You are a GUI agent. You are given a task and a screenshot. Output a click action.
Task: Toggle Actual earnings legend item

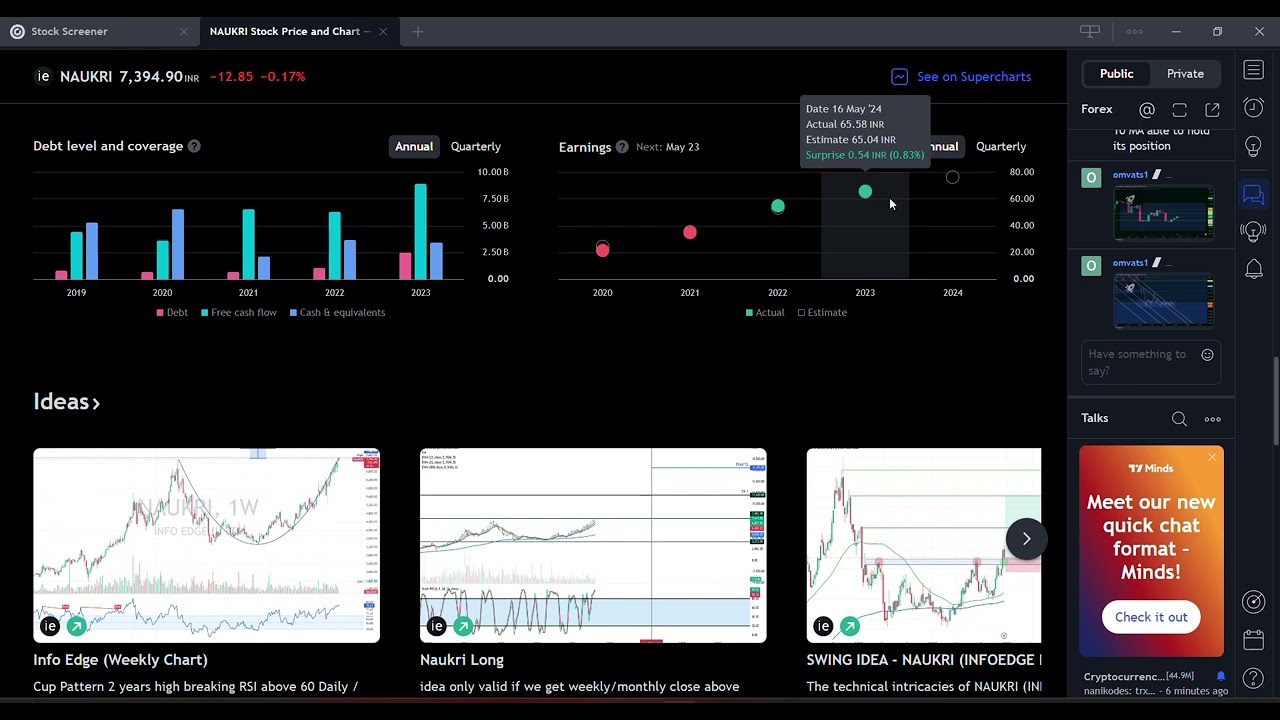tap(765, 312)
